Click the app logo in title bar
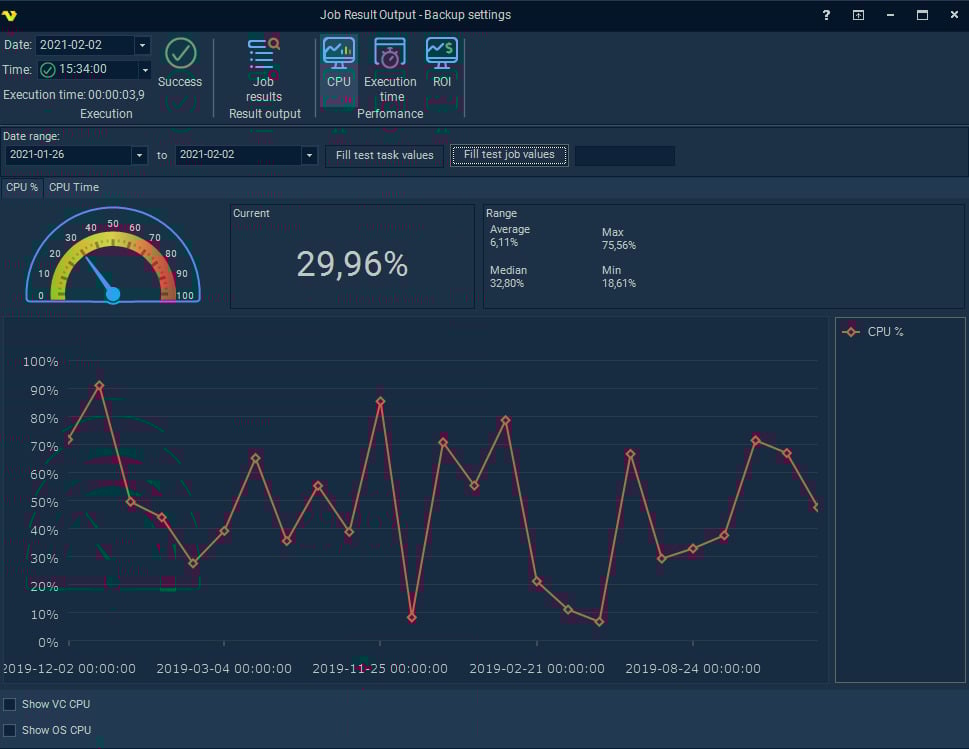969x749 pixels. 11,15
